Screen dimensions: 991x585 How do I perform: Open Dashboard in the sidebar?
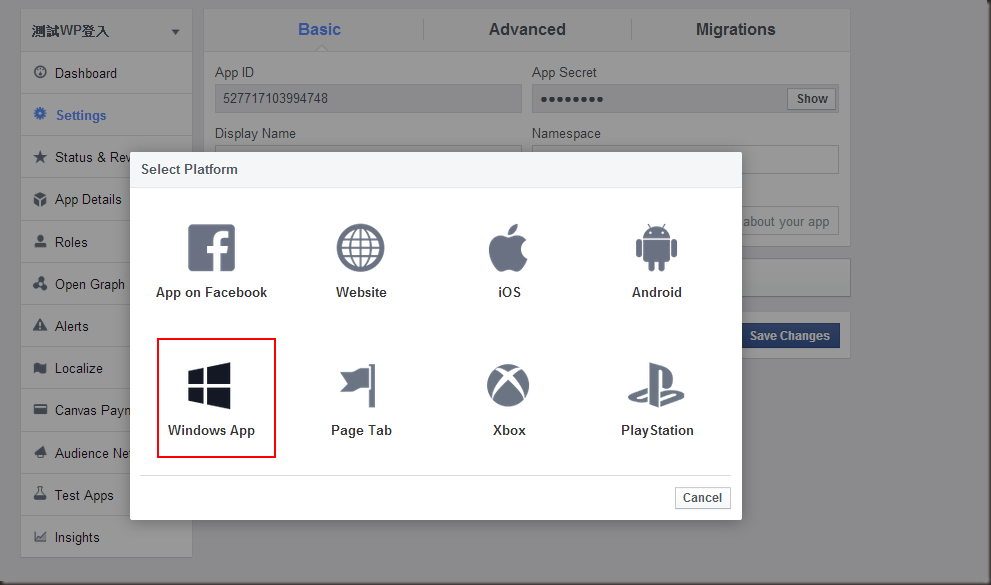(x=106, y=73)
